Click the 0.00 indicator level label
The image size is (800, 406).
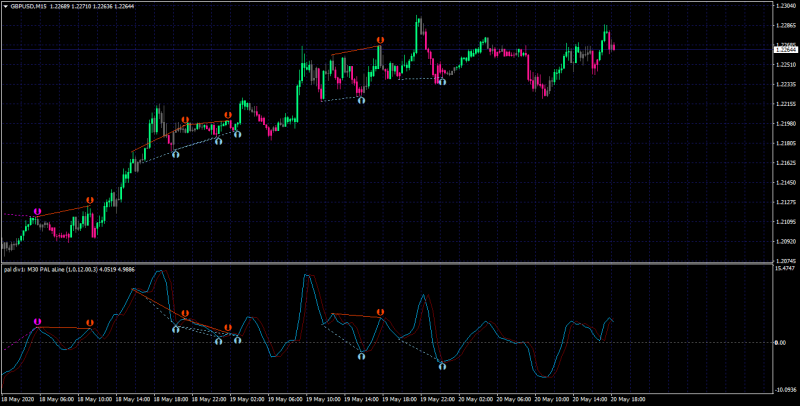pyautogui.click(x=780, y=343)
